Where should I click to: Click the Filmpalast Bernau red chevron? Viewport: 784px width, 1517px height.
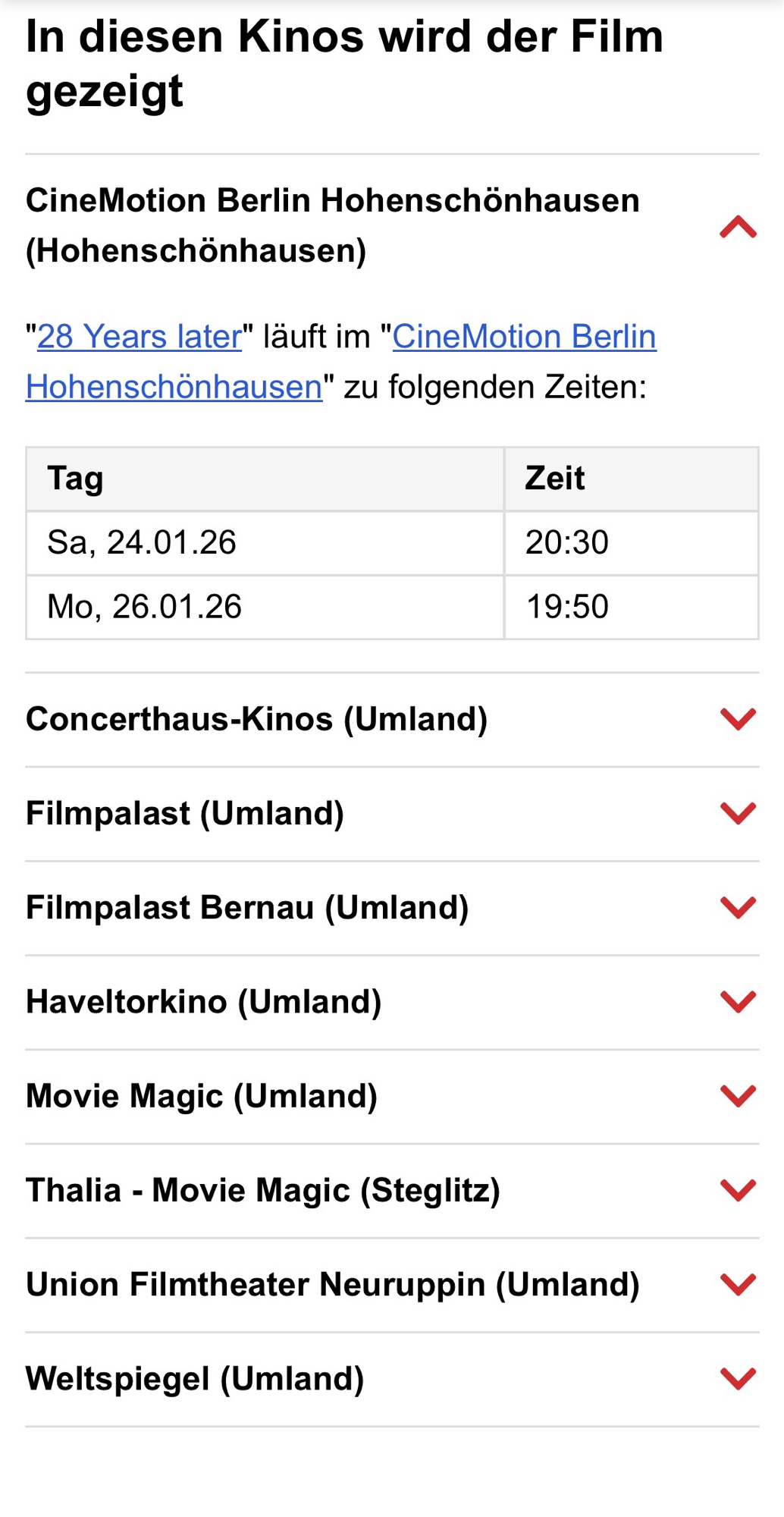pyautogui.click(x=738, y=906)
